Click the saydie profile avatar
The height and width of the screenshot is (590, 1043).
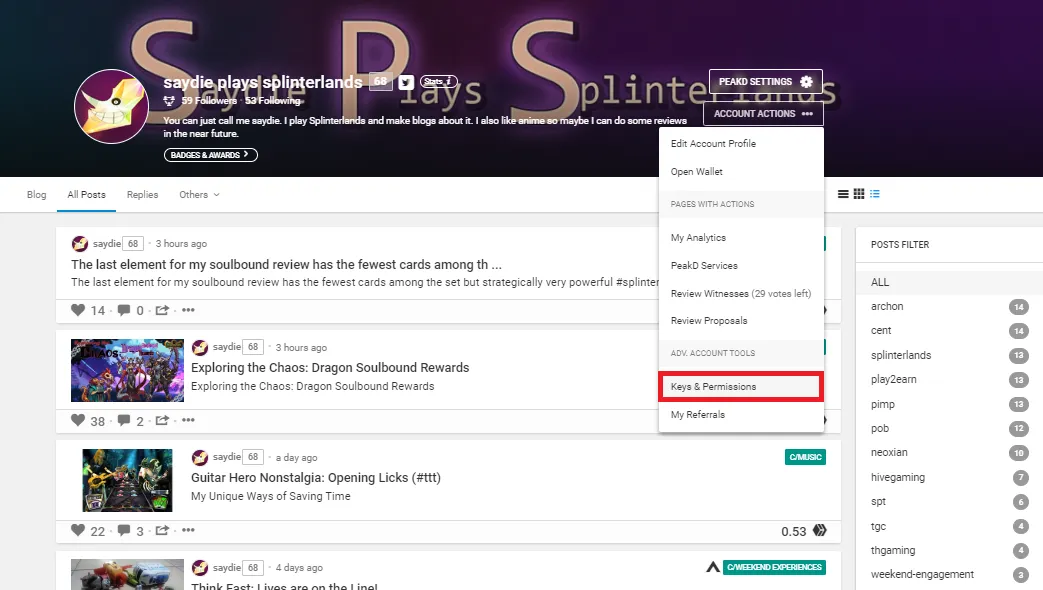point(111,106)
